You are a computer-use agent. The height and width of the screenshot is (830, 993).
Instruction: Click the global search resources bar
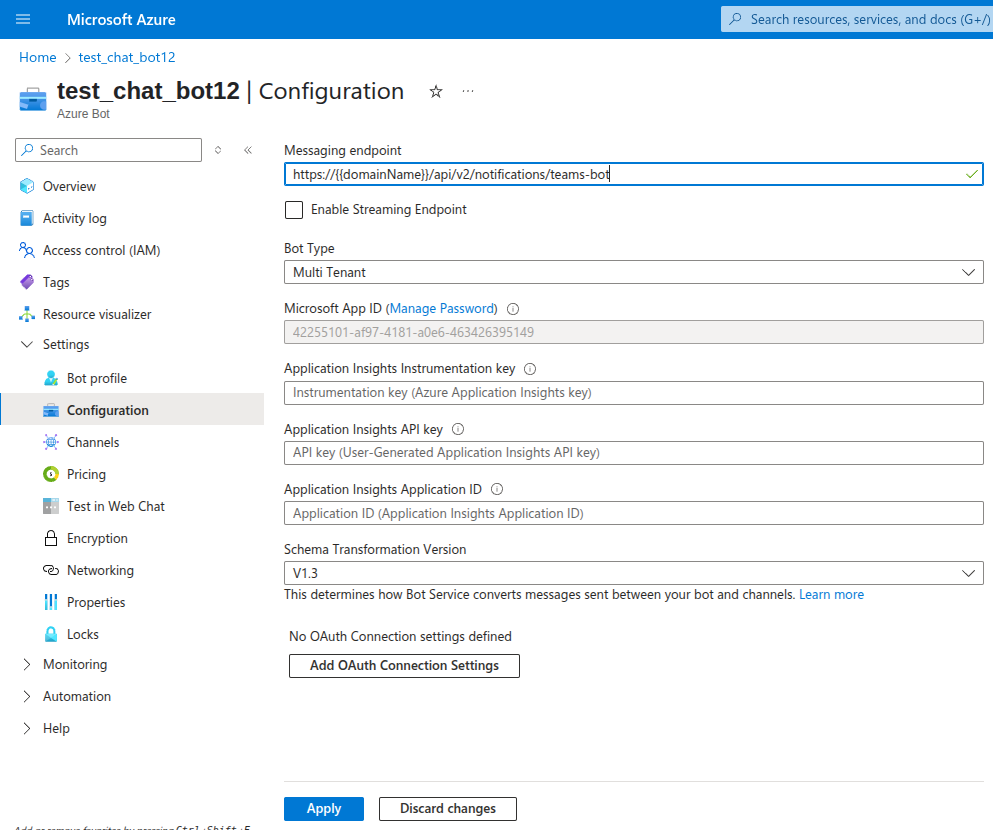[x=857, y=19]
